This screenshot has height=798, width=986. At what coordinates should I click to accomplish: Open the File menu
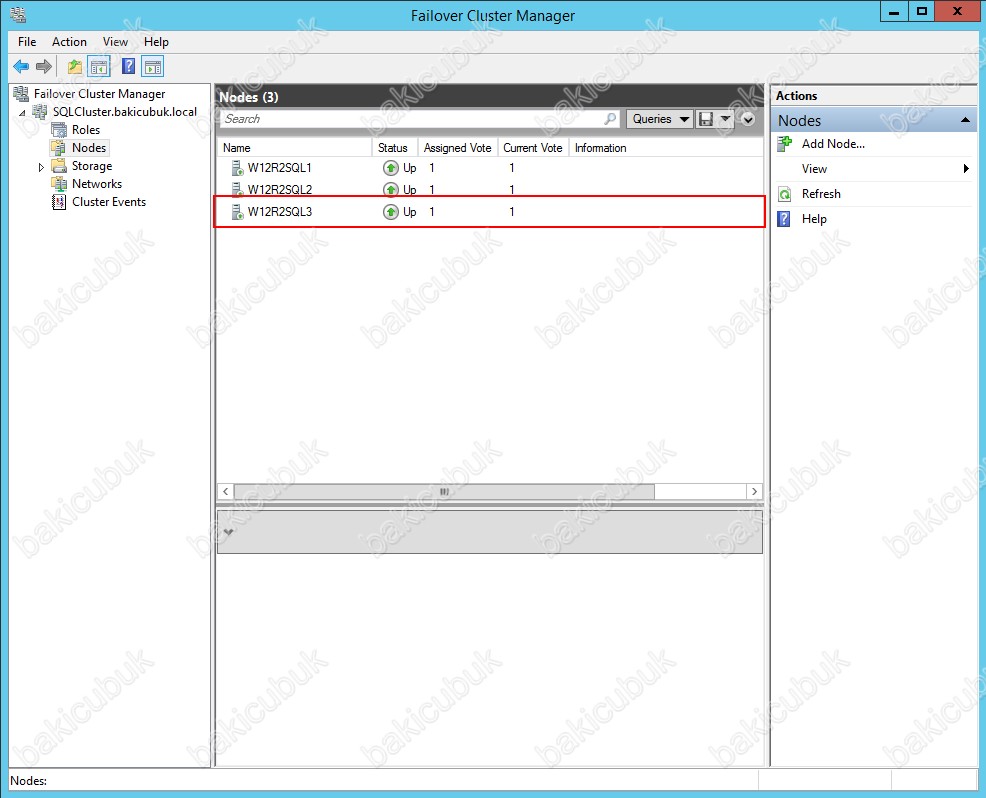pos(27,42)
